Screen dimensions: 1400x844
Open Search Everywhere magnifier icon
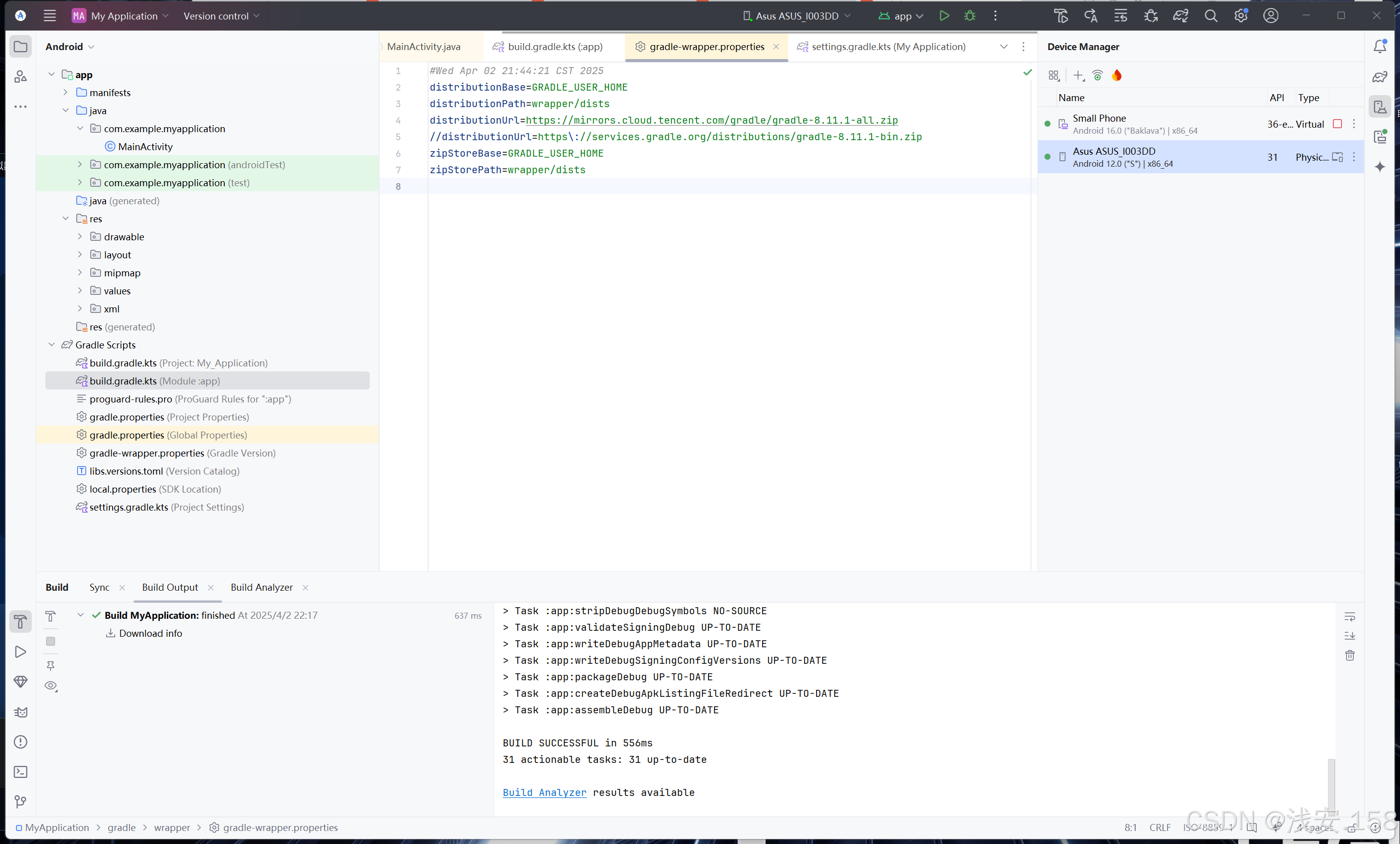point(1211,16)
